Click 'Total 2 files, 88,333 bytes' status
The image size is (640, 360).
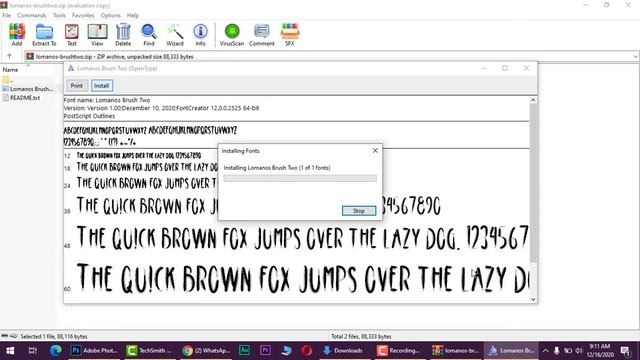pos(361,336)
